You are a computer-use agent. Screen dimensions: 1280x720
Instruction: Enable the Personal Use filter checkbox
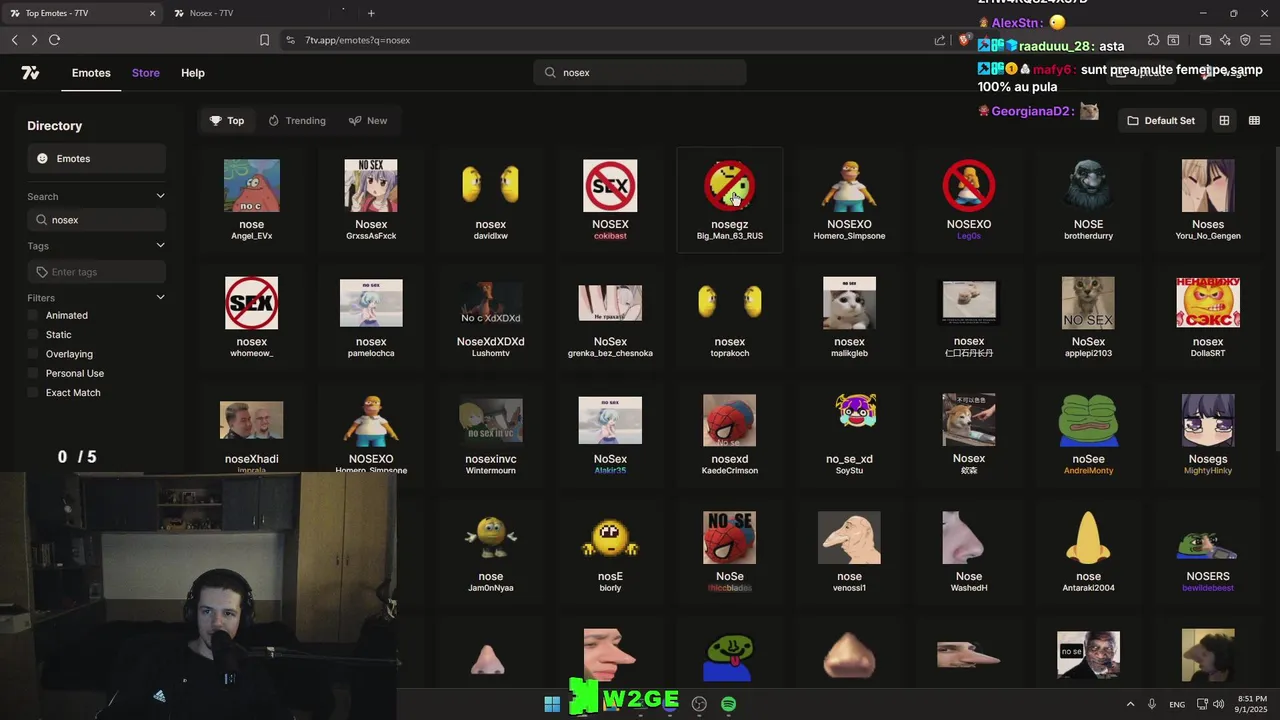coord(33,373)
